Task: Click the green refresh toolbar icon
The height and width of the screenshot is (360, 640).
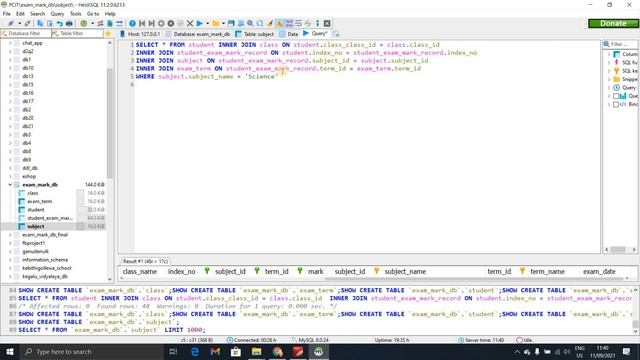Action: click(84, 23)
